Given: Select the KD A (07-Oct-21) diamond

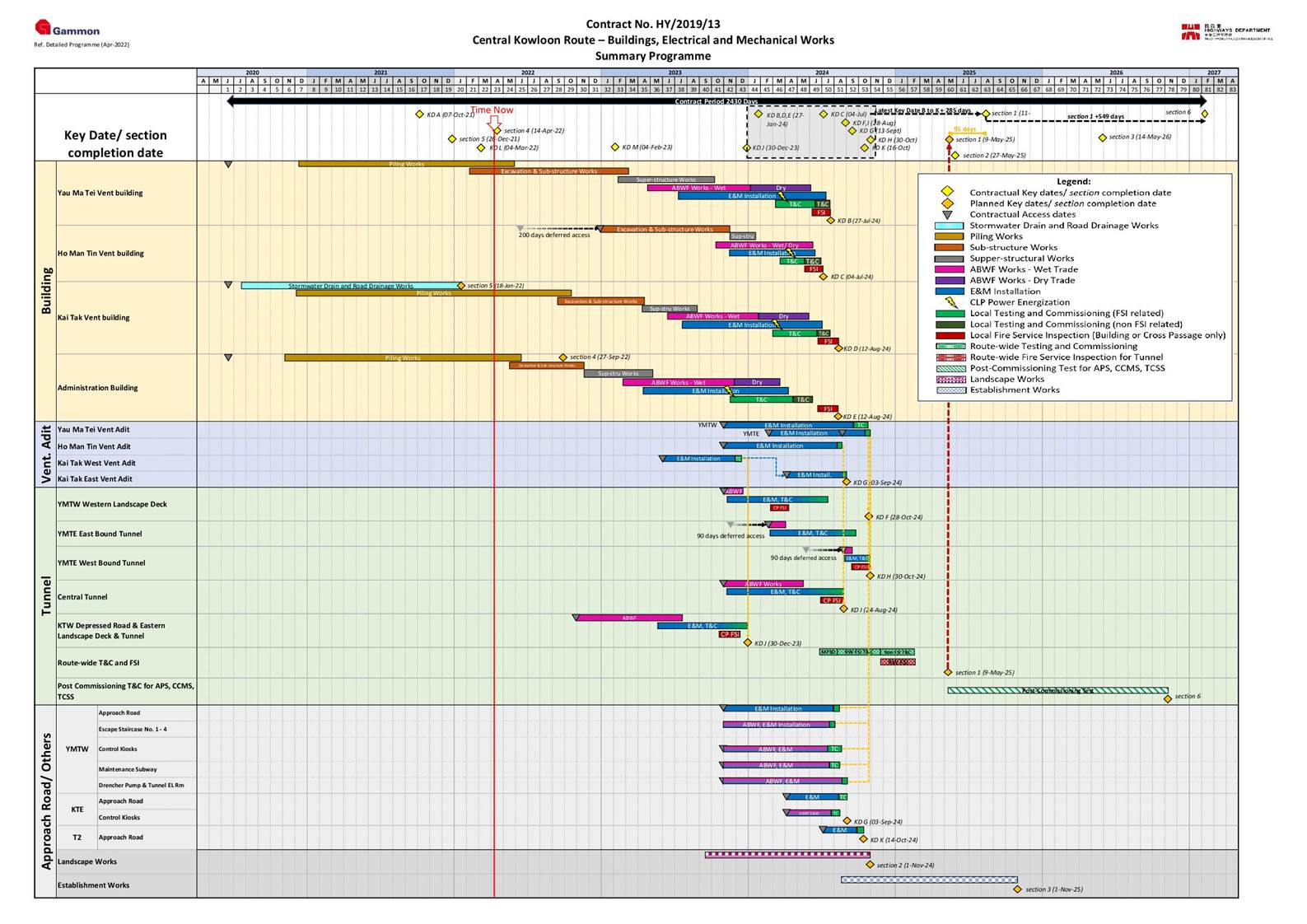Looking at the screenshot, I should (x=419, y=114).
